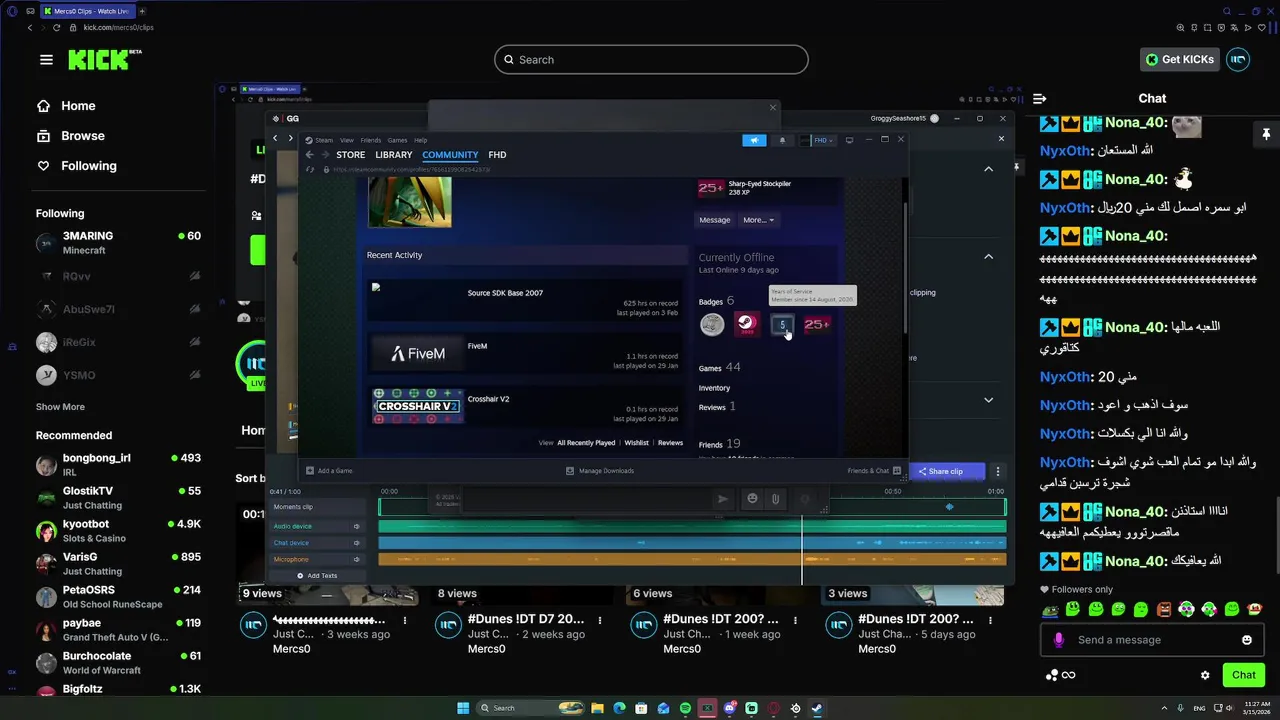1280x720 pixels.
Task: Open Crosshair V2 game thumbnail
Action: tap(417, 406)
